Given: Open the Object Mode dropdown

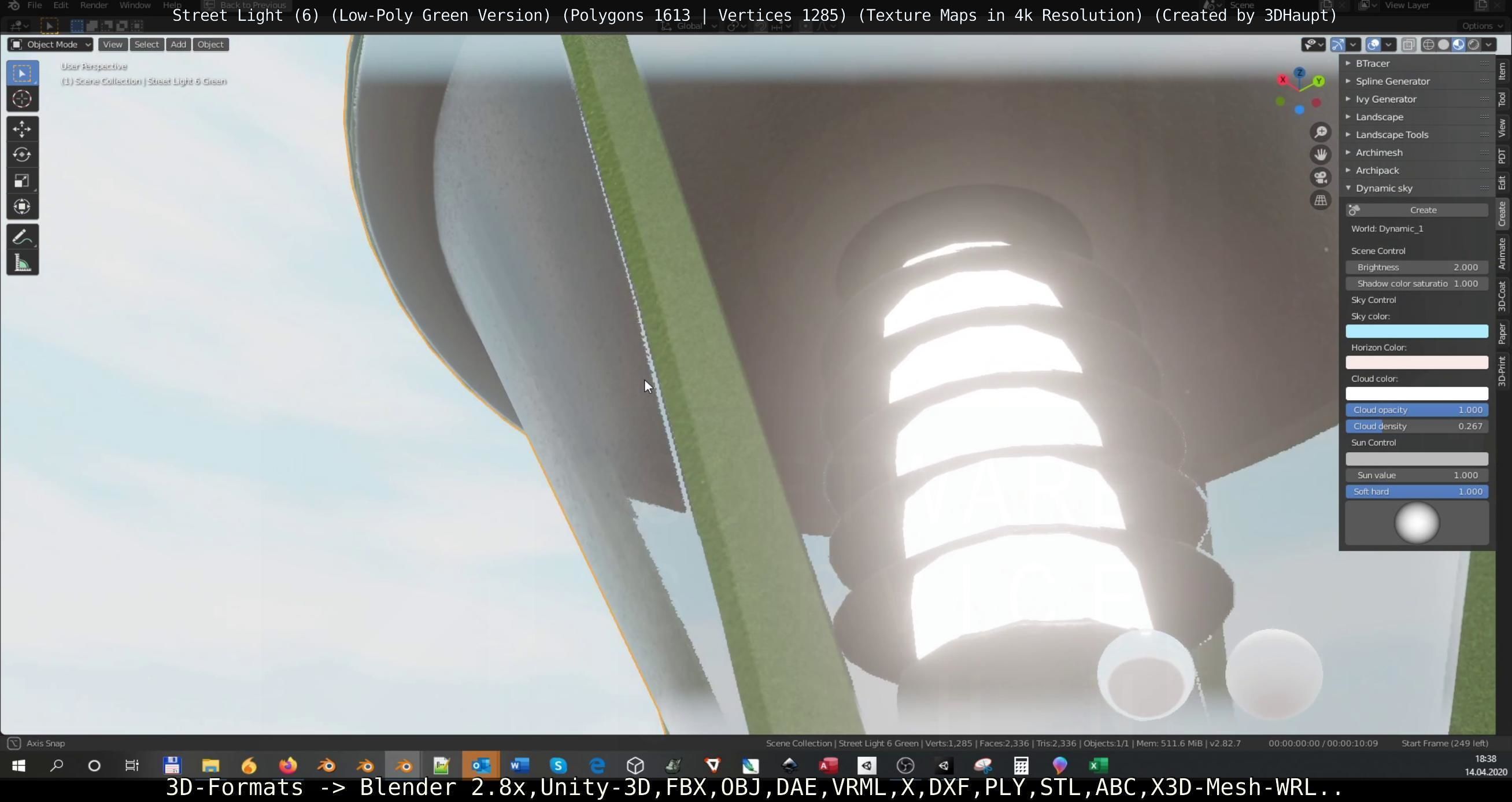Looking at the screenshot, I should [x=50, y=45].
